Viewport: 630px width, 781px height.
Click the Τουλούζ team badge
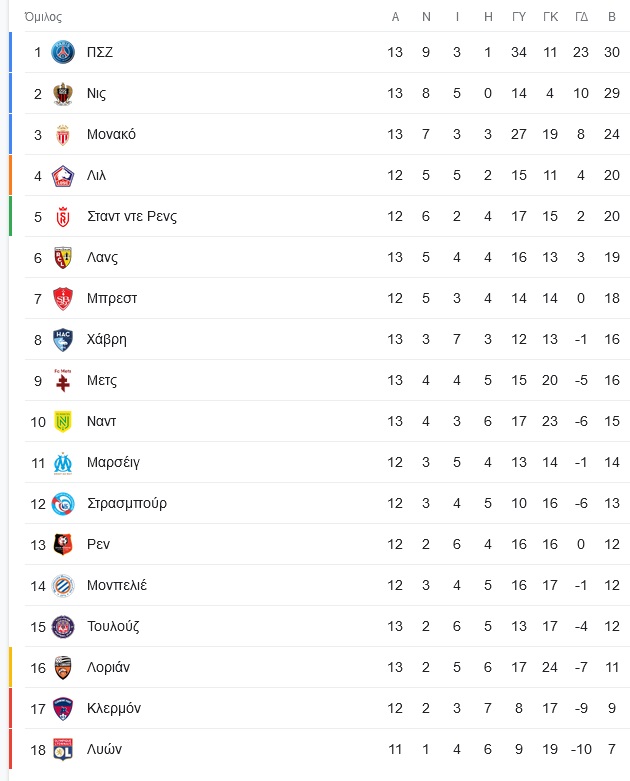pyautogui.click(x=63, y=627)
